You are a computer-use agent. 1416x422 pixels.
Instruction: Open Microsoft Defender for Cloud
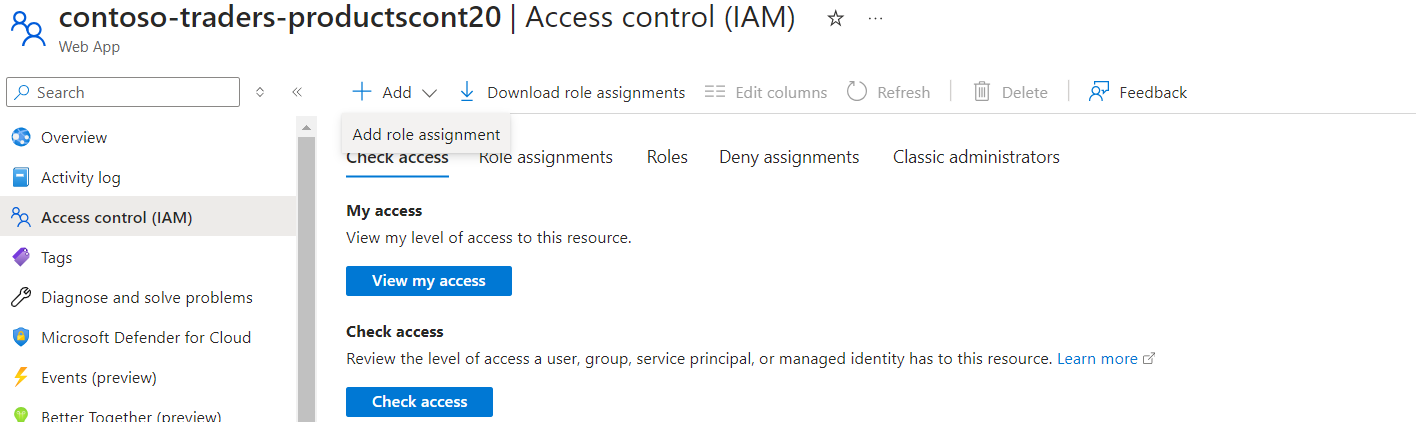pos(148,337)
